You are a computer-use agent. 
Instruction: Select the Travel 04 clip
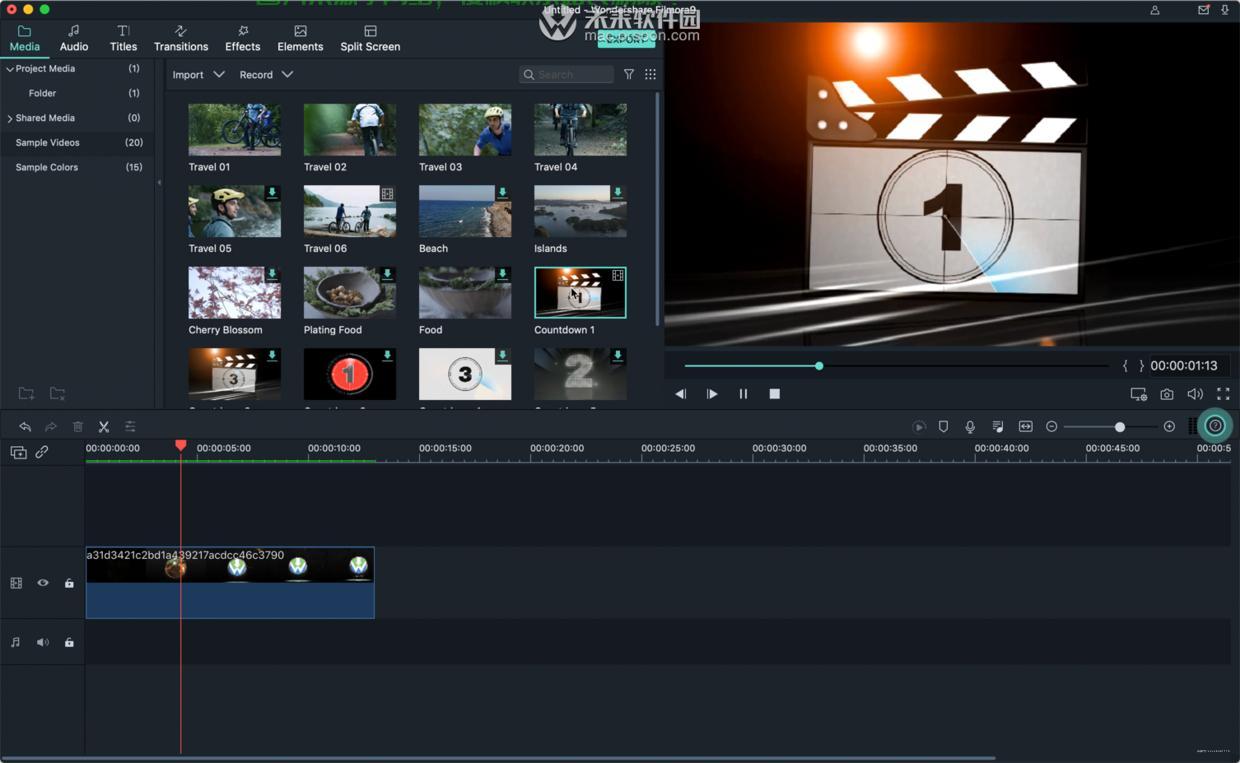click(x=580, y=129)
